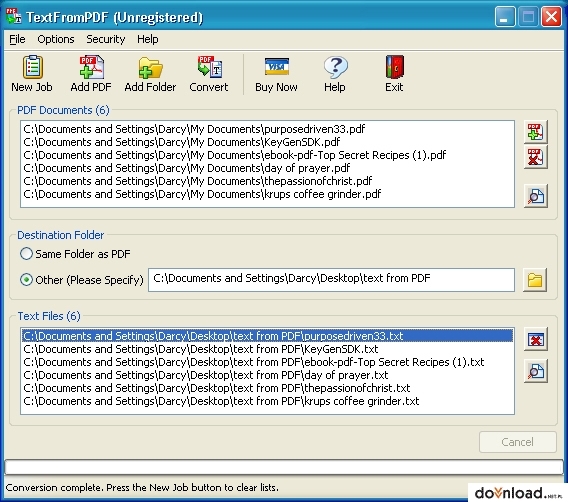Select day of prayer.txt entry
The height and width of the screenshot is (502, 568).
pyautogui.click(x=267, y=375)
